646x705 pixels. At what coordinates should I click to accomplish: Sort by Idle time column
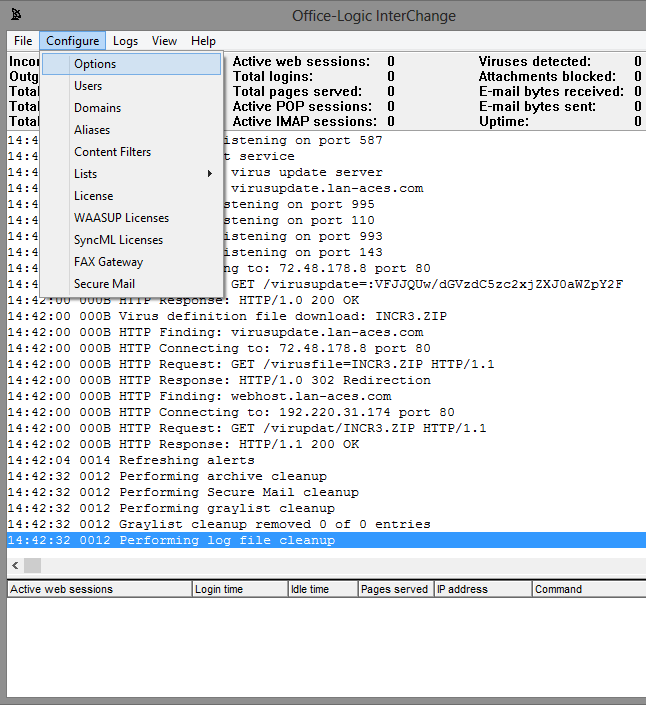pos(323,589)
